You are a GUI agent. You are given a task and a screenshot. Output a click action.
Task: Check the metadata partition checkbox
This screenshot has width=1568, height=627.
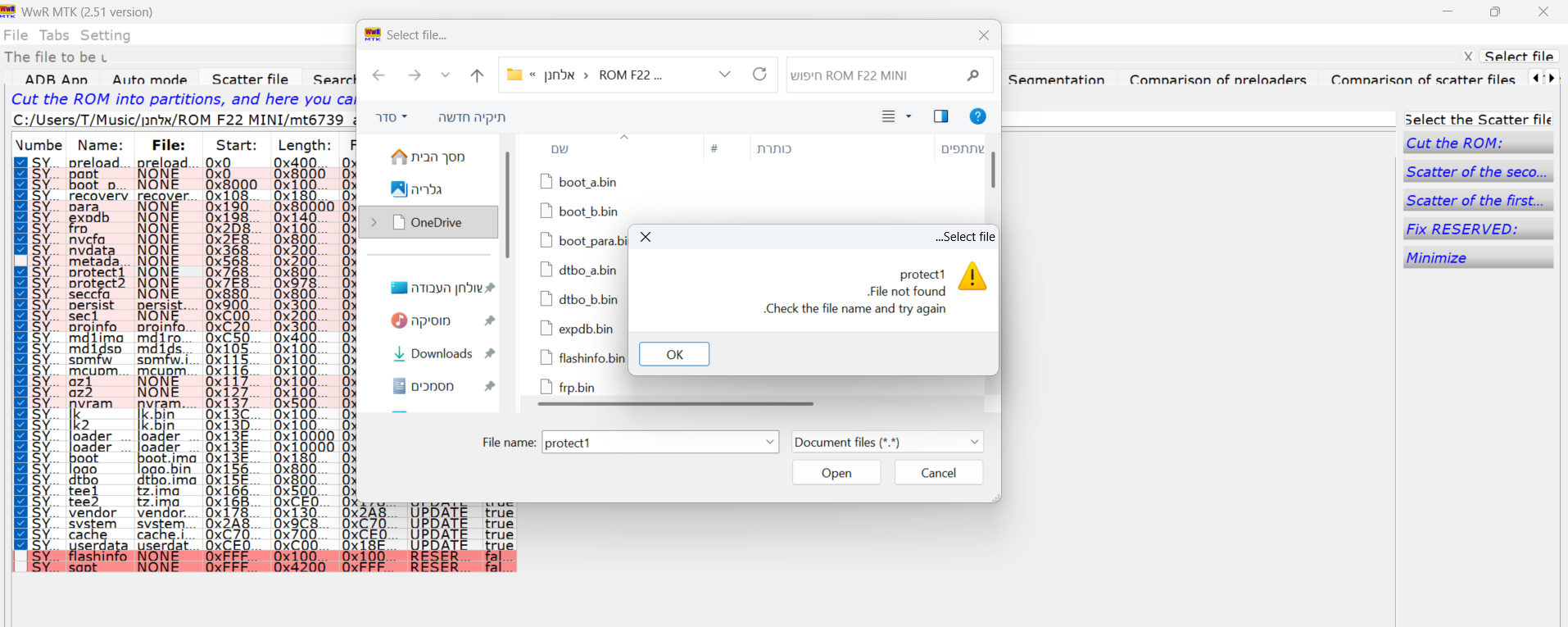pos(20,261)
